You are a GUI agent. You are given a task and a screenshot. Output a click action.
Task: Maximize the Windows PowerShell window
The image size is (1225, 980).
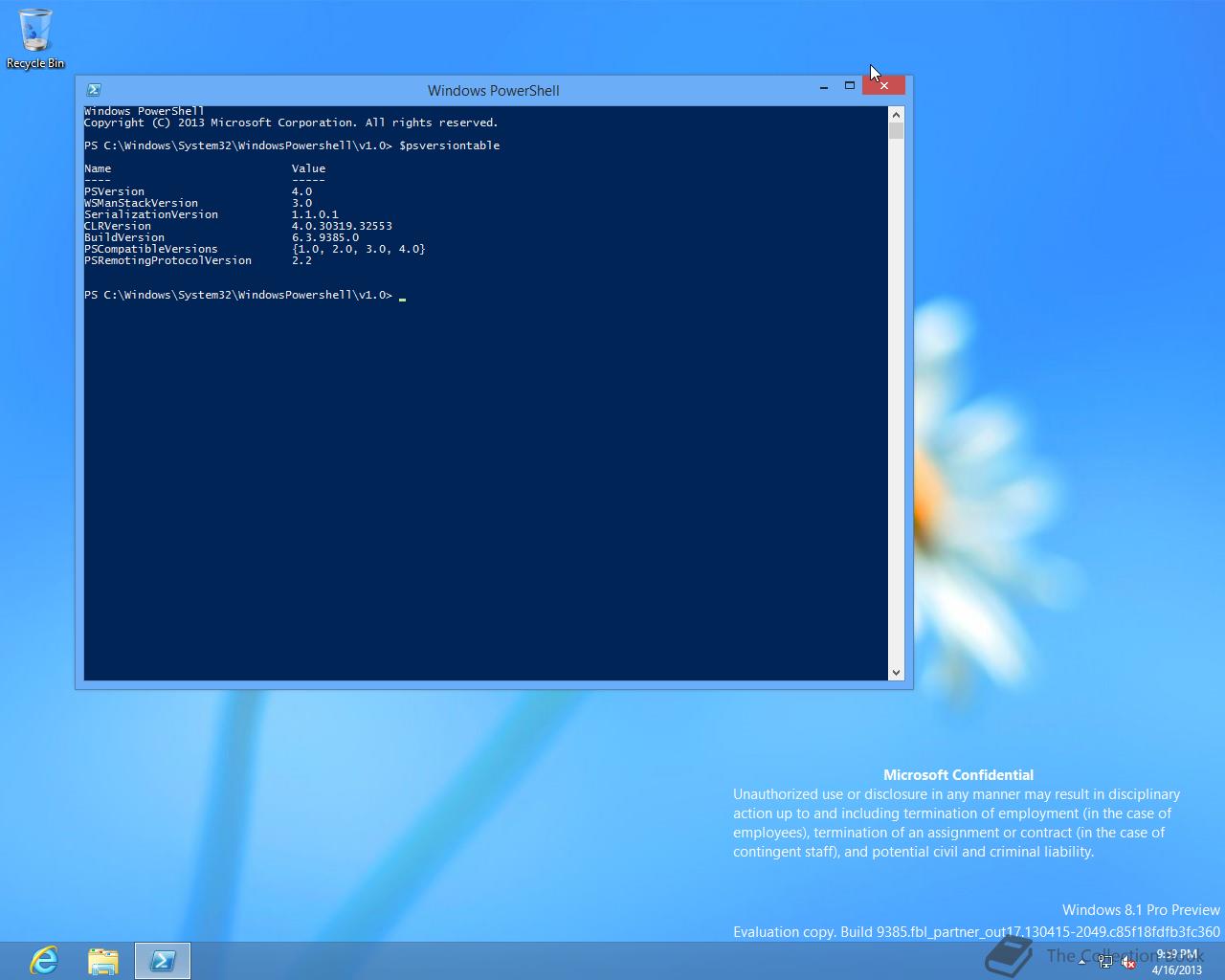pyautogui.click(x=849, y=86)
